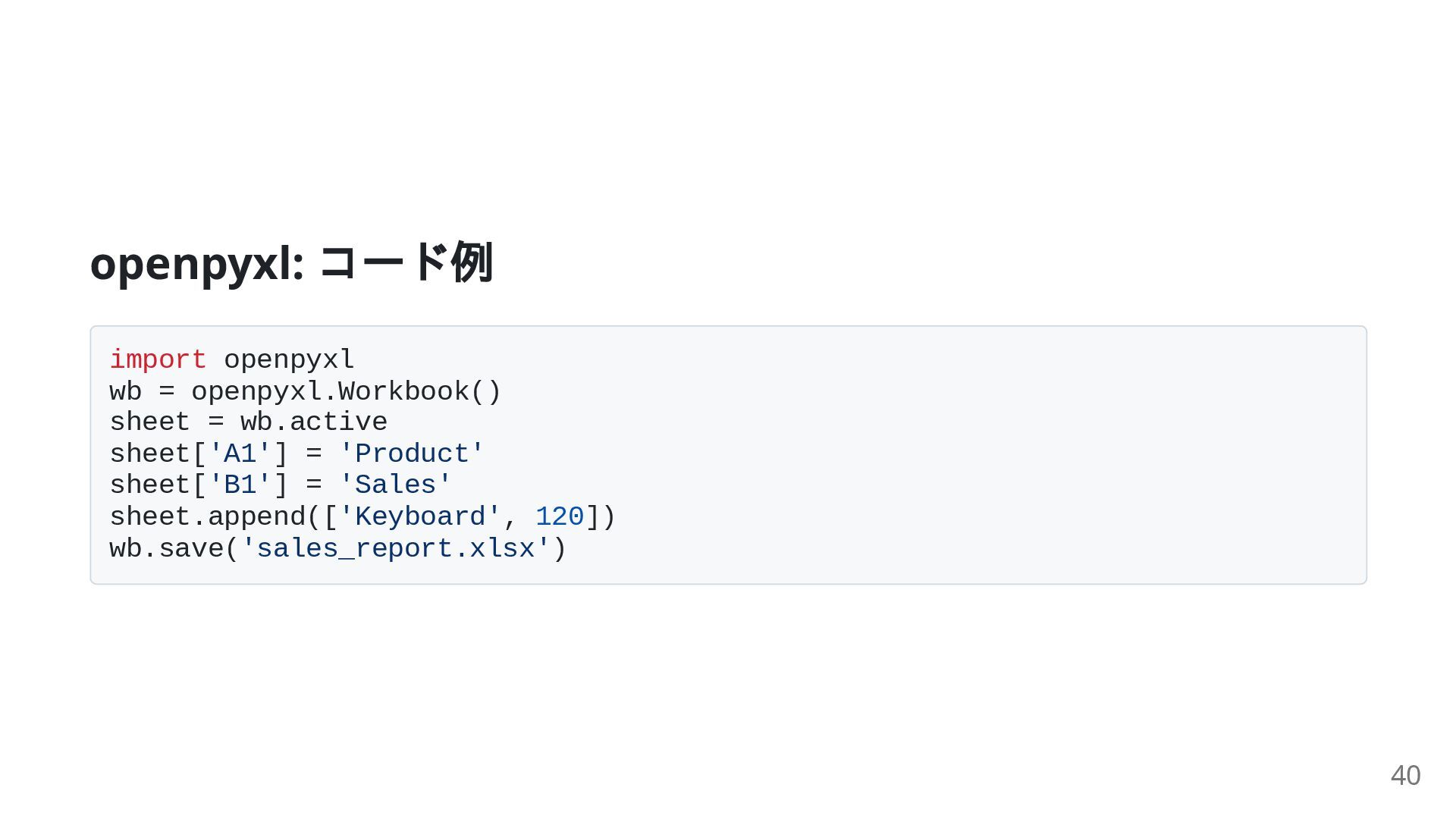The image size is (1456, 819).
Task: Click the 'Keyboard' string in the append call
Action: [419, 517]
